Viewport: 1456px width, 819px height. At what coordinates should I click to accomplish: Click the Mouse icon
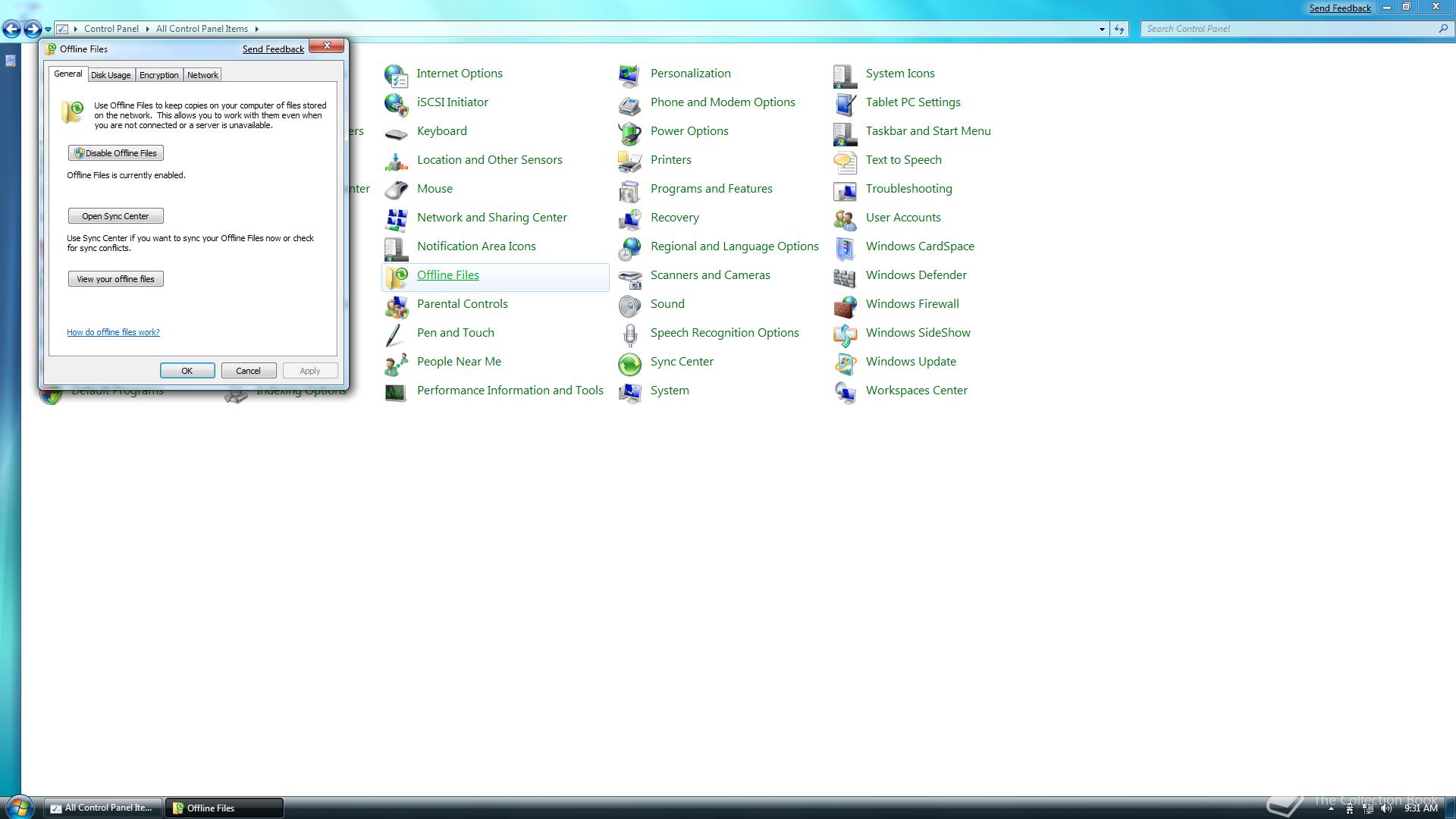[396, 190]
